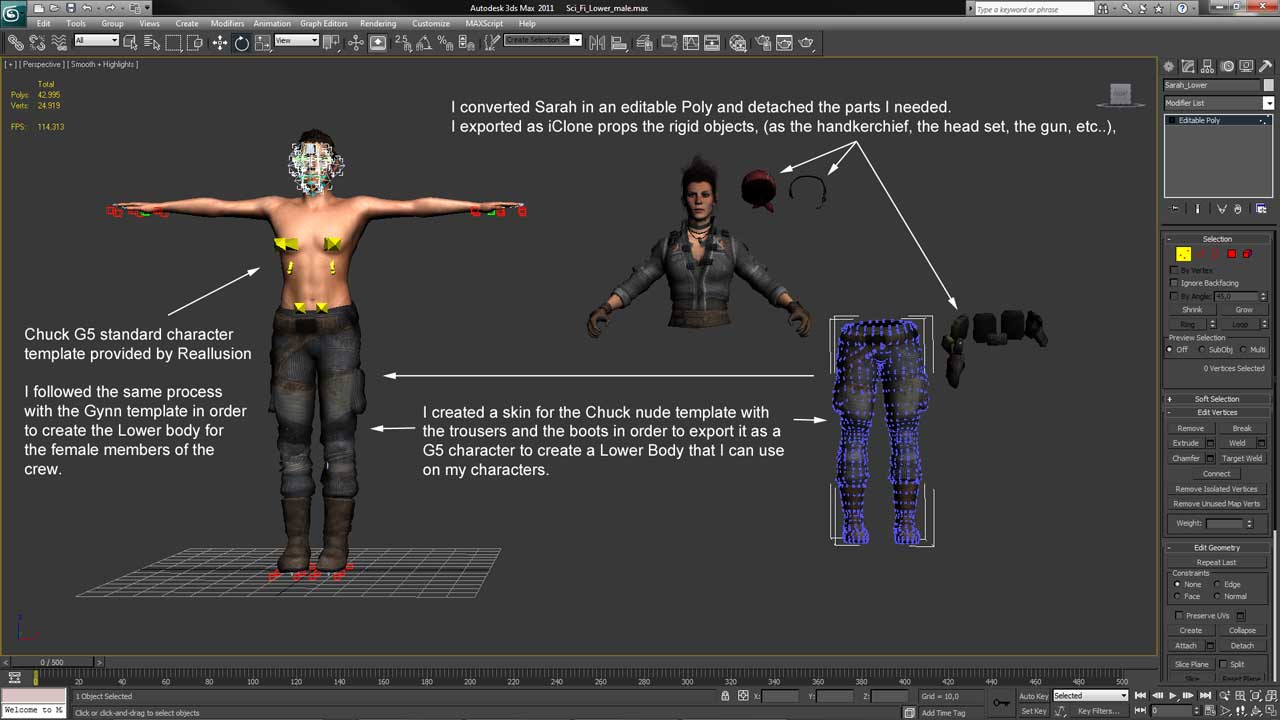Select Element sub-object level icon
The image size is (1280, 720).
[1248, 254]
